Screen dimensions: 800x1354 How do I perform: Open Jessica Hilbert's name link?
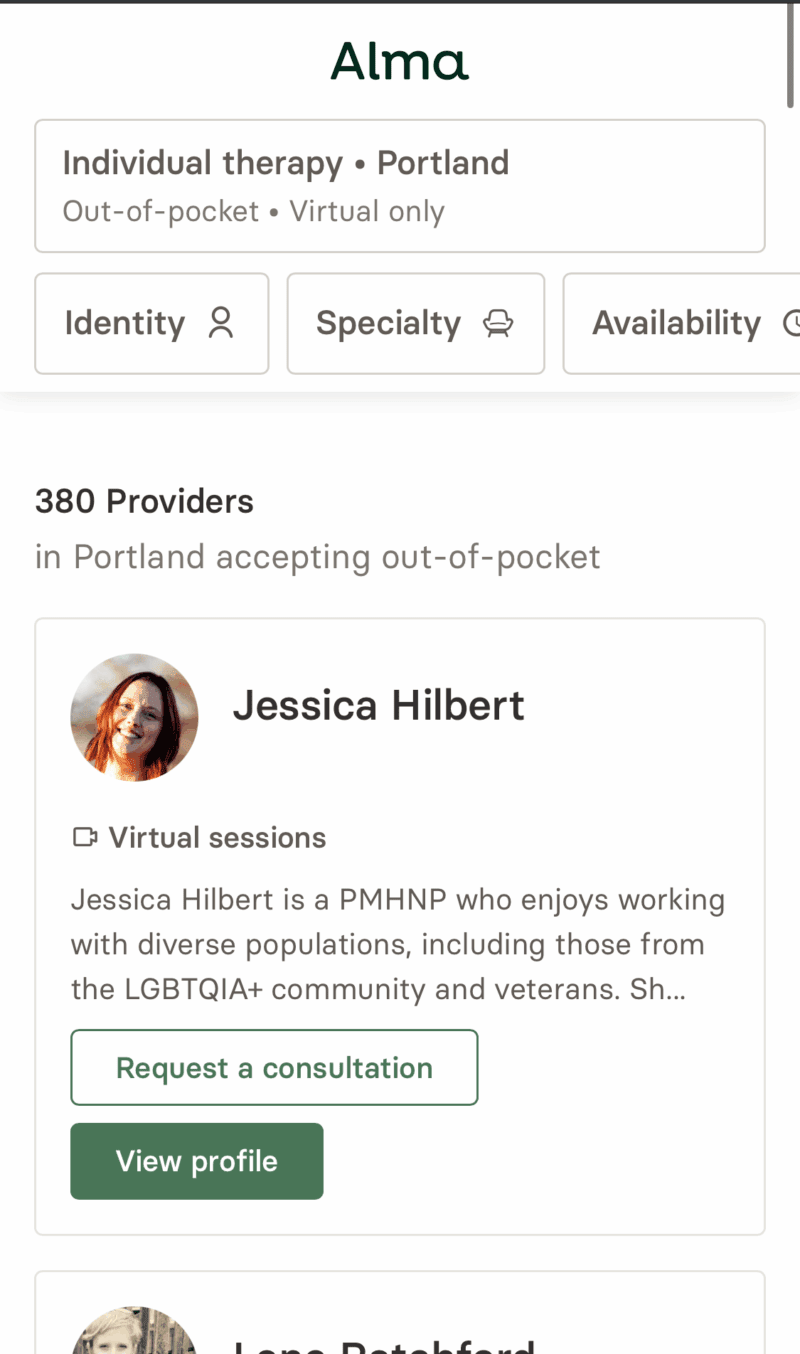click(378, 706)
